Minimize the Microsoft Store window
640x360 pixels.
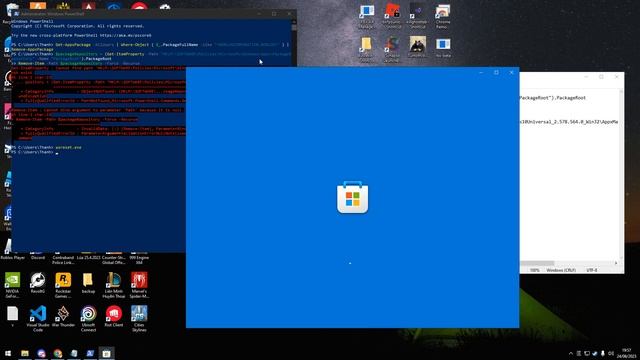[x=481, y=73]
